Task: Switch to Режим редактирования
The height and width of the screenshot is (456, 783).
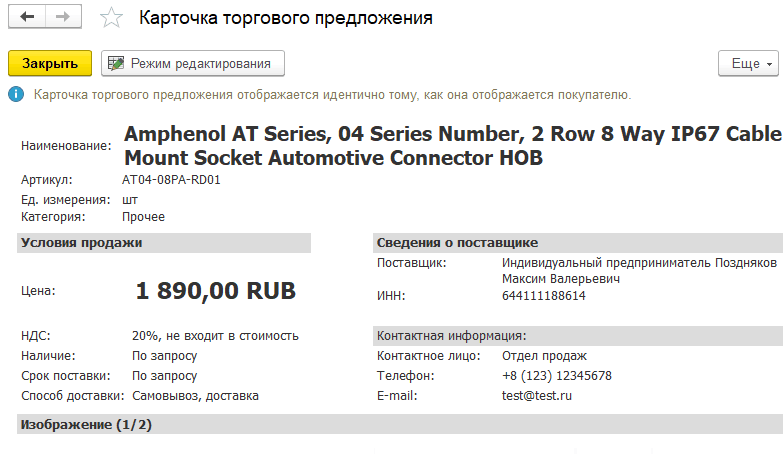Action: (193, 63)
